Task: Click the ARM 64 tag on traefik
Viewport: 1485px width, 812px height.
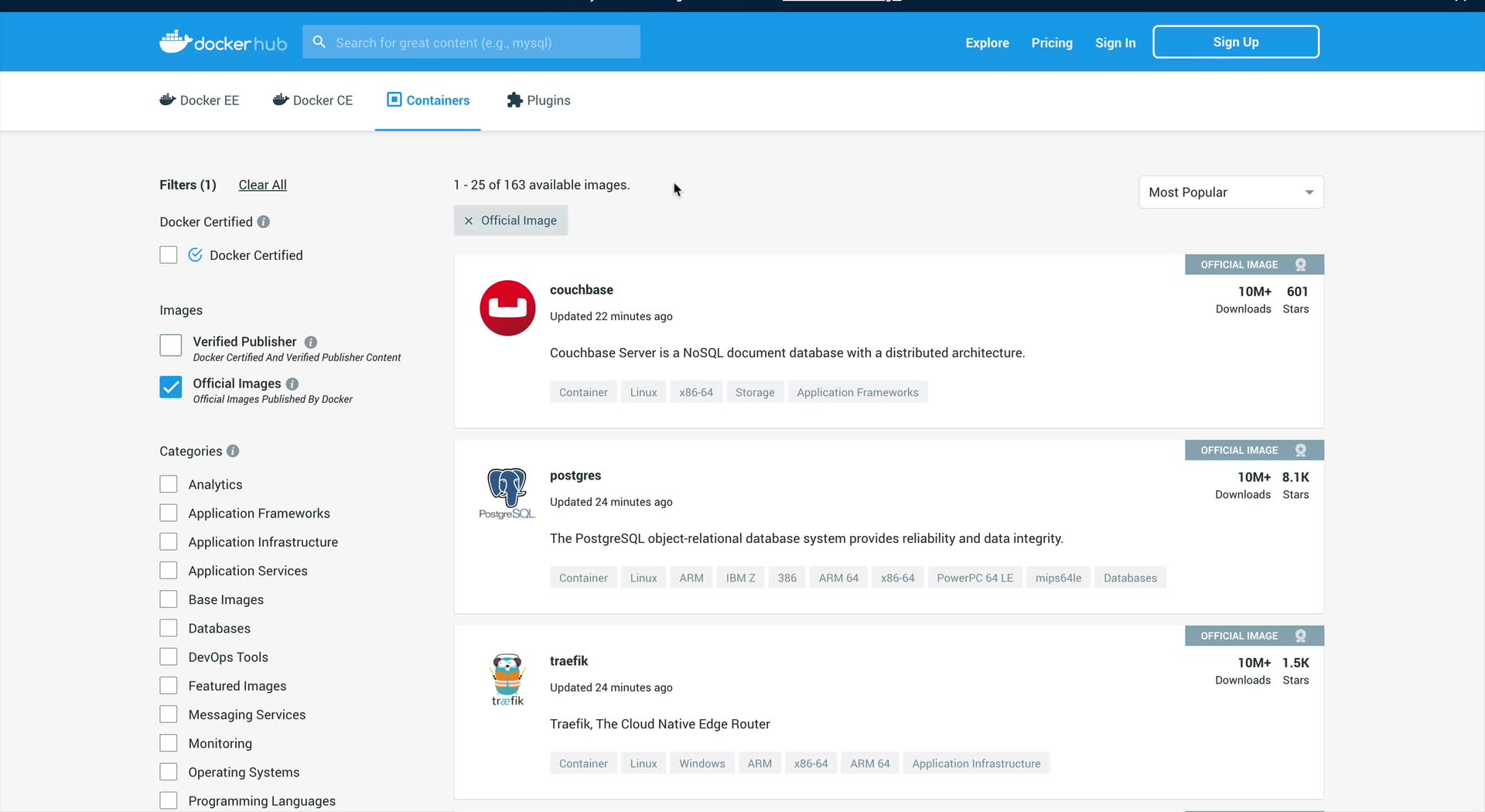Action: pyautogui.click(x=870, y=763)
